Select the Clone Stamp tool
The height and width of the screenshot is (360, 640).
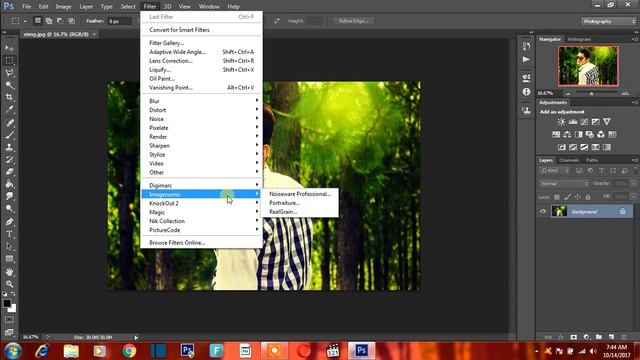pos(9,147)
